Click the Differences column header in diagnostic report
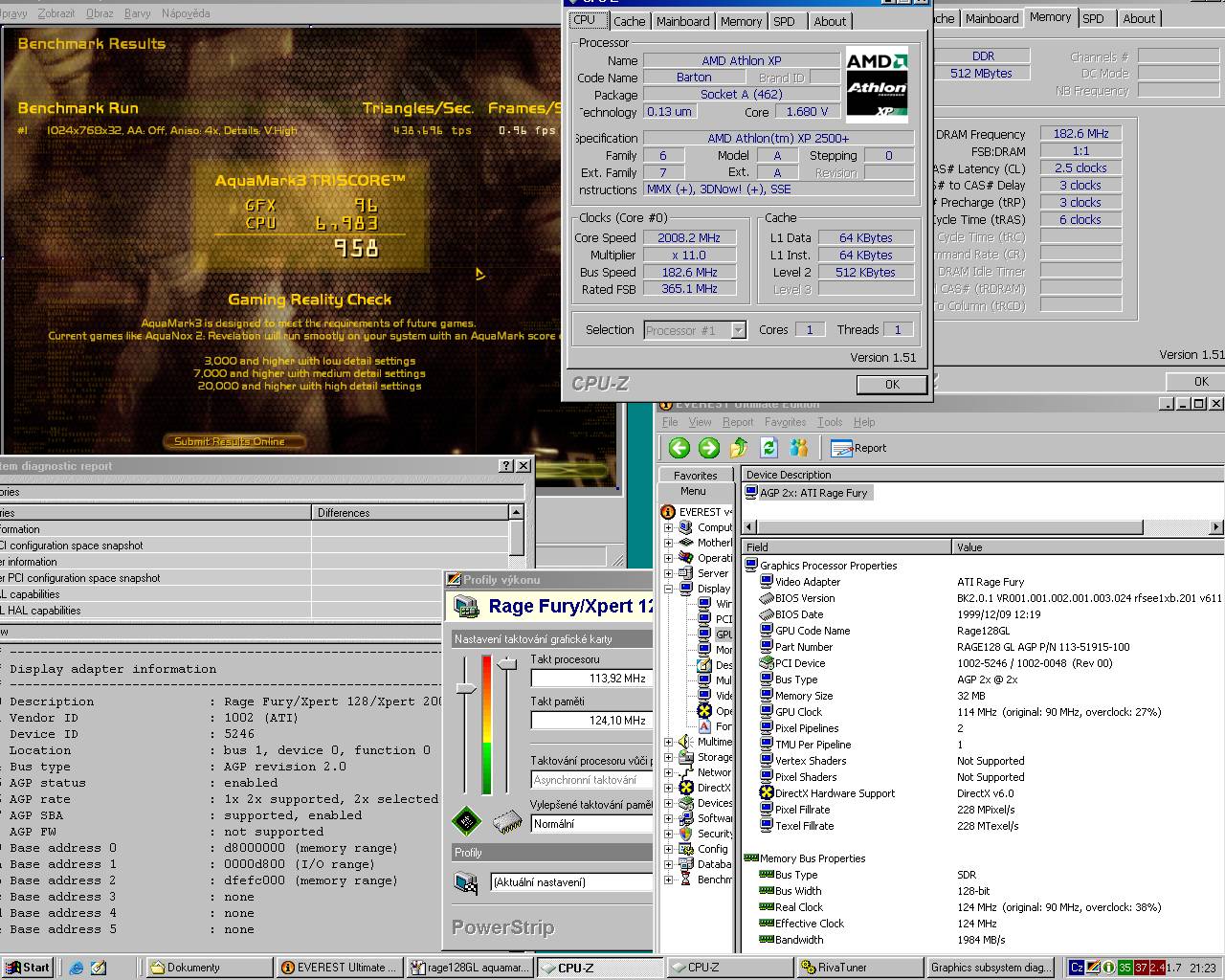 [x=410, y=513]
